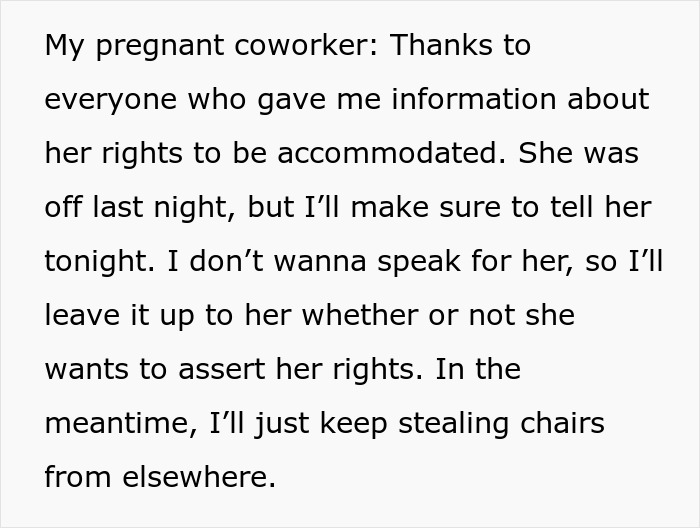Click the word 'accommodated'
This screenshot has width=700, height=528.
tap(387, 153)
